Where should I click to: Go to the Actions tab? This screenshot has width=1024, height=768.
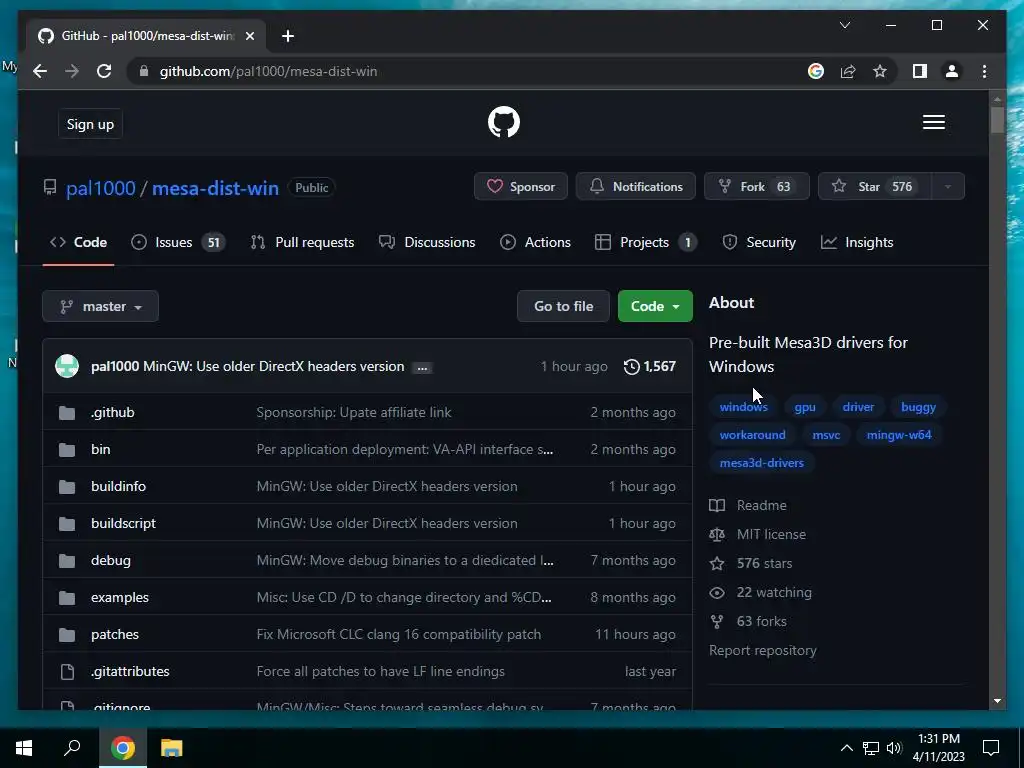tap(536, 242)
